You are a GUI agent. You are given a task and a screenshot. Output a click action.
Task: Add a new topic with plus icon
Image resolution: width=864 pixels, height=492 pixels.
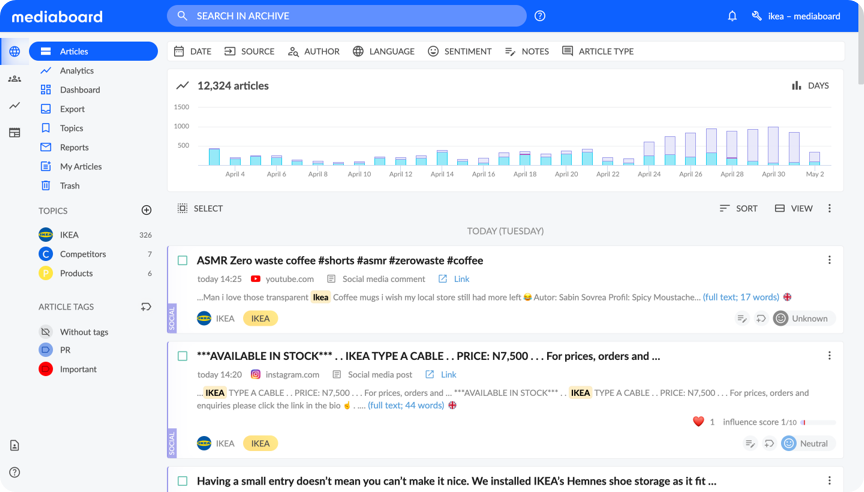(x=146, y=210)
